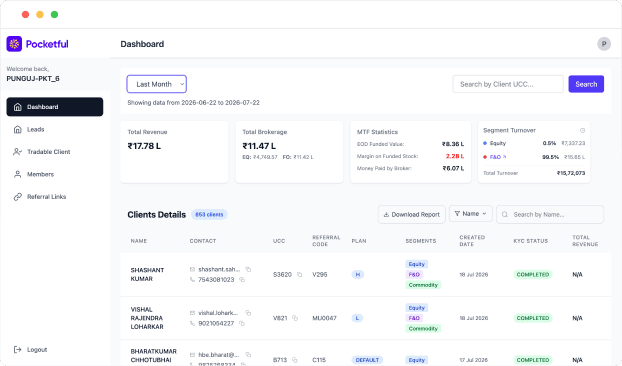Click the Margin on Funded Stock value 2.28 L
The height and width of the screenshot is (366, 622).
(x=455, y=156)
